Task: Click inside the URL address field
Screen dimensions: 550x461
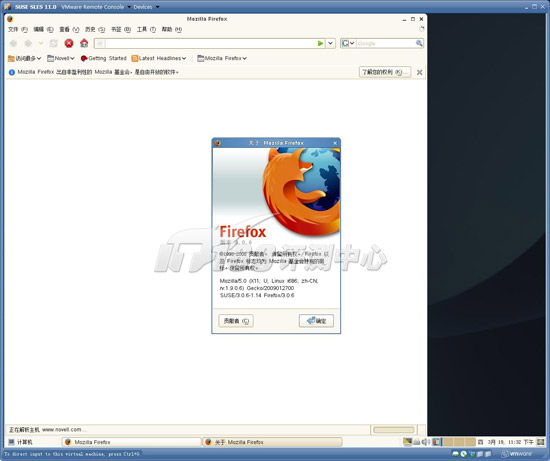Action: pyautogui.click(x=210, y=44)
